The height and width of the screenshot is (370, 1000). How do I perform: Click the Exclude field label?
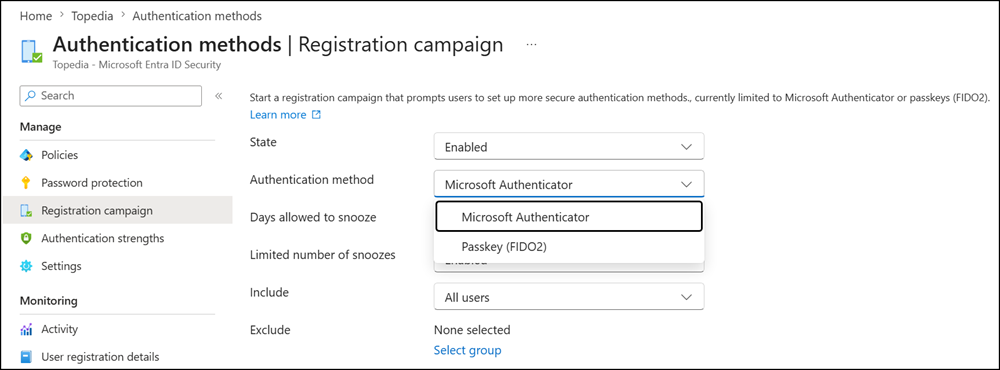coord(270,330)
